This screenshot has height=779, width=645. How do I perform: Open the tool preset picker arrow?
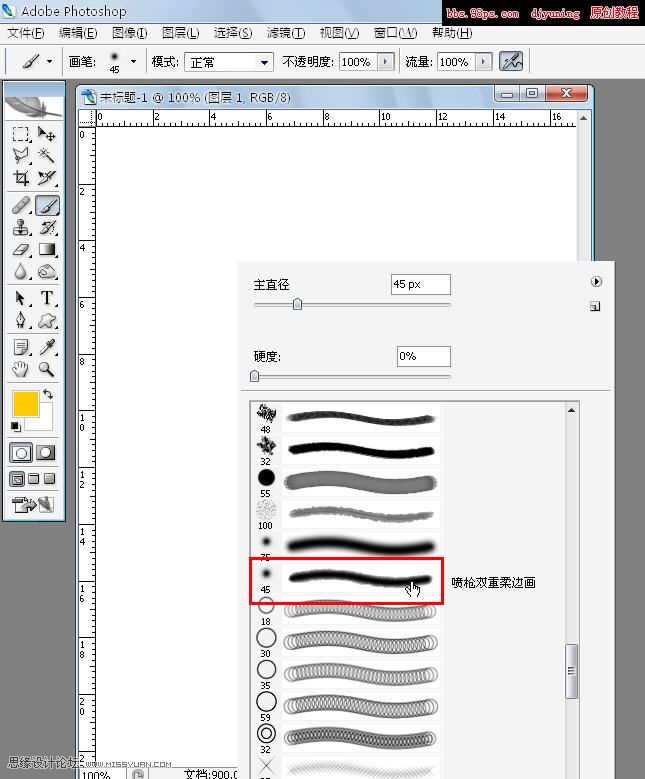pos(49,62)
